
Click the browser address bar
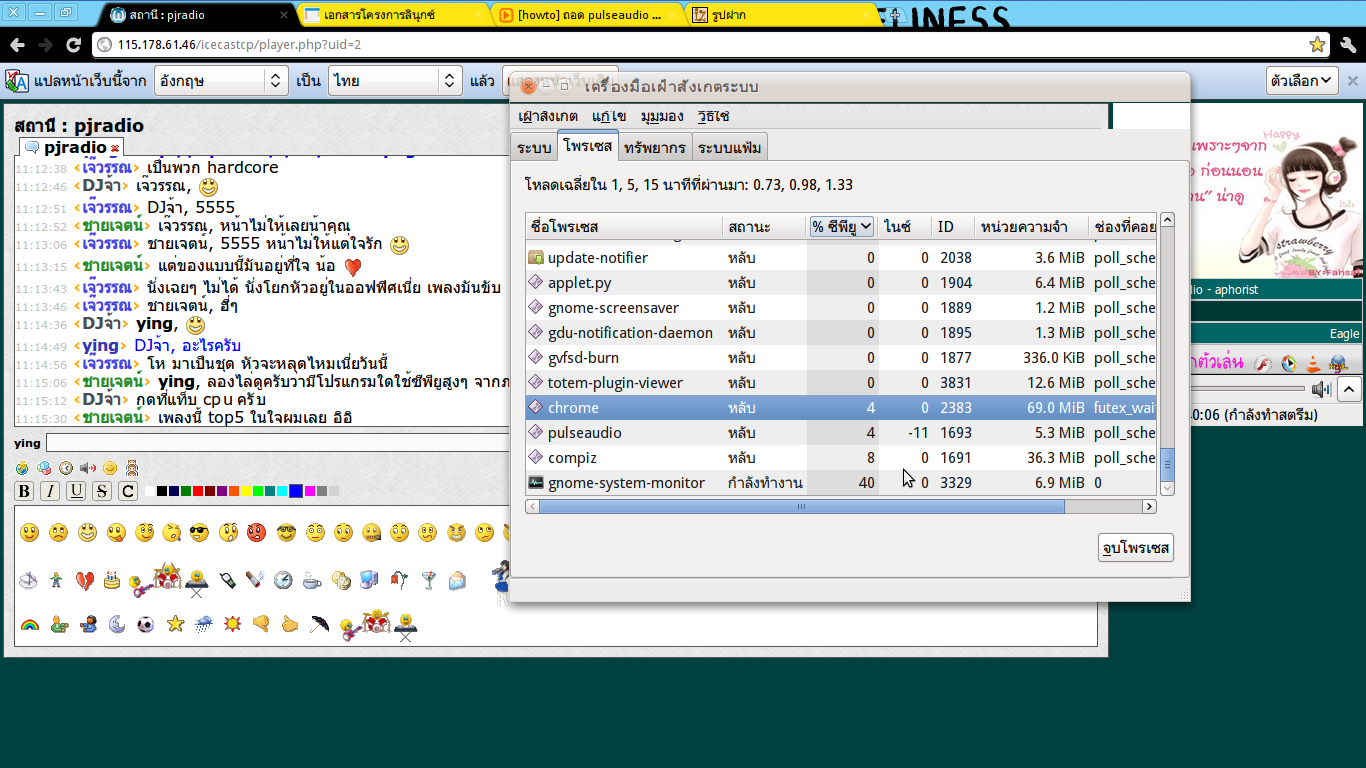click(711, 45)
